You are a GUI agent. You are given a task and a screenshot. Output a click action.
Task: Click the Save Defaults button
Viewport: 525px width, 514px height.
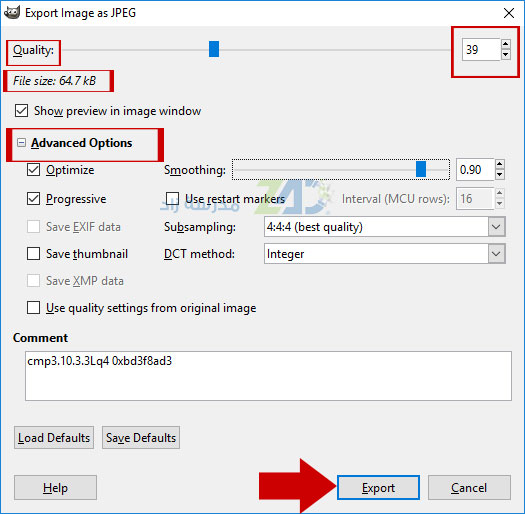click(x=141, y=438)
